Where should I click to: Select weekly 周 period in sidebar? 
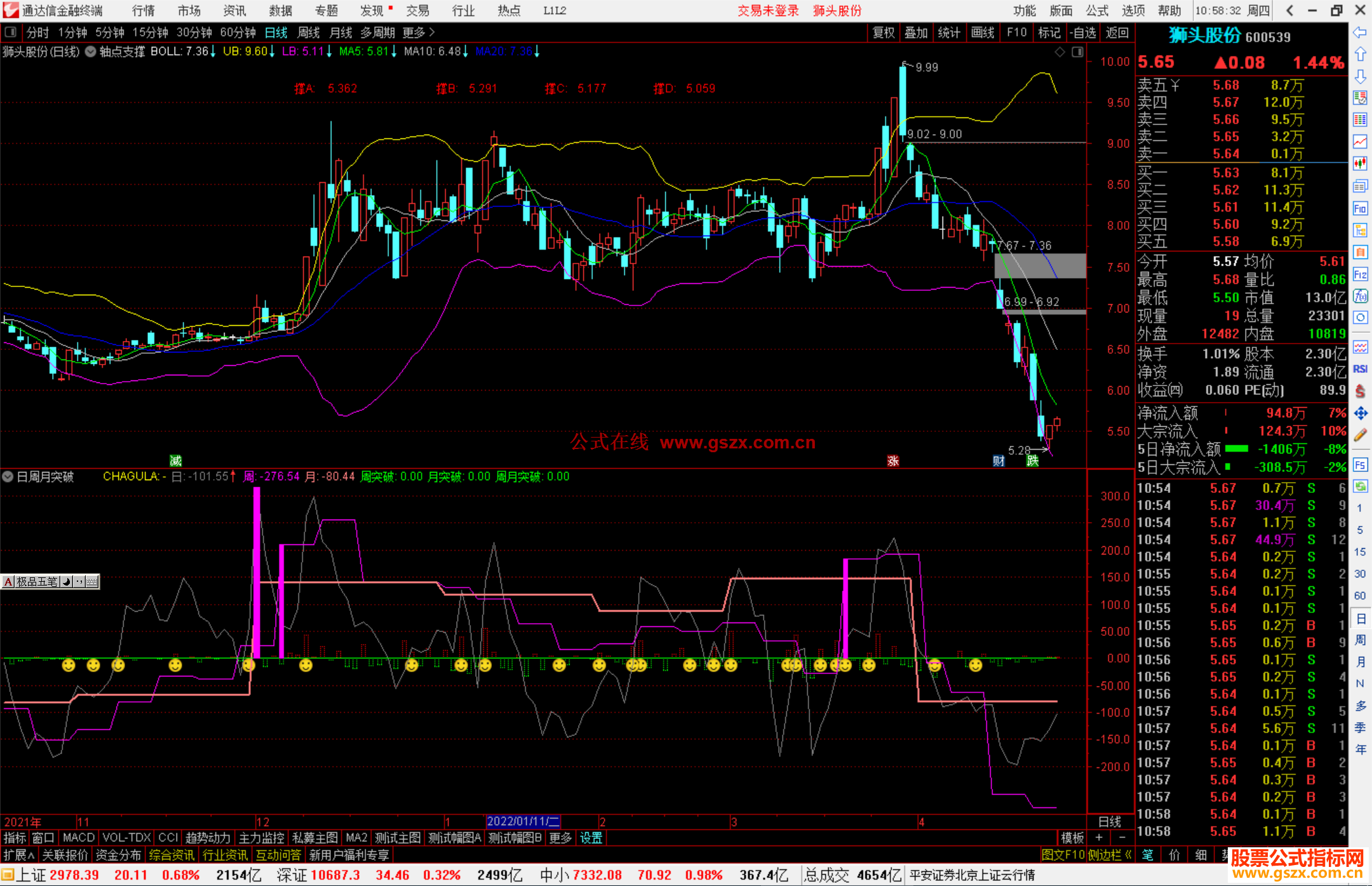(1360, 640)
